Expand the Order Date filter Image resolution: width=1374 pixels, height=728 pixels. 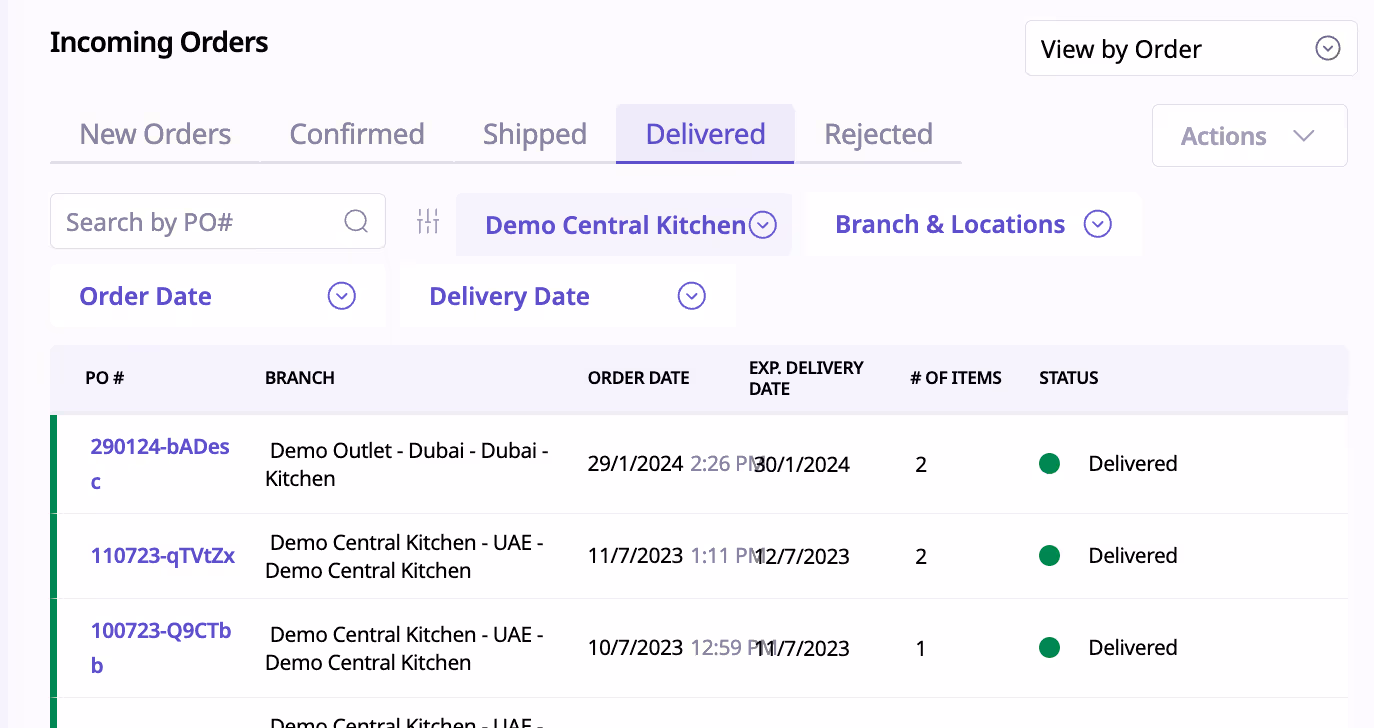tap(341, 296)
